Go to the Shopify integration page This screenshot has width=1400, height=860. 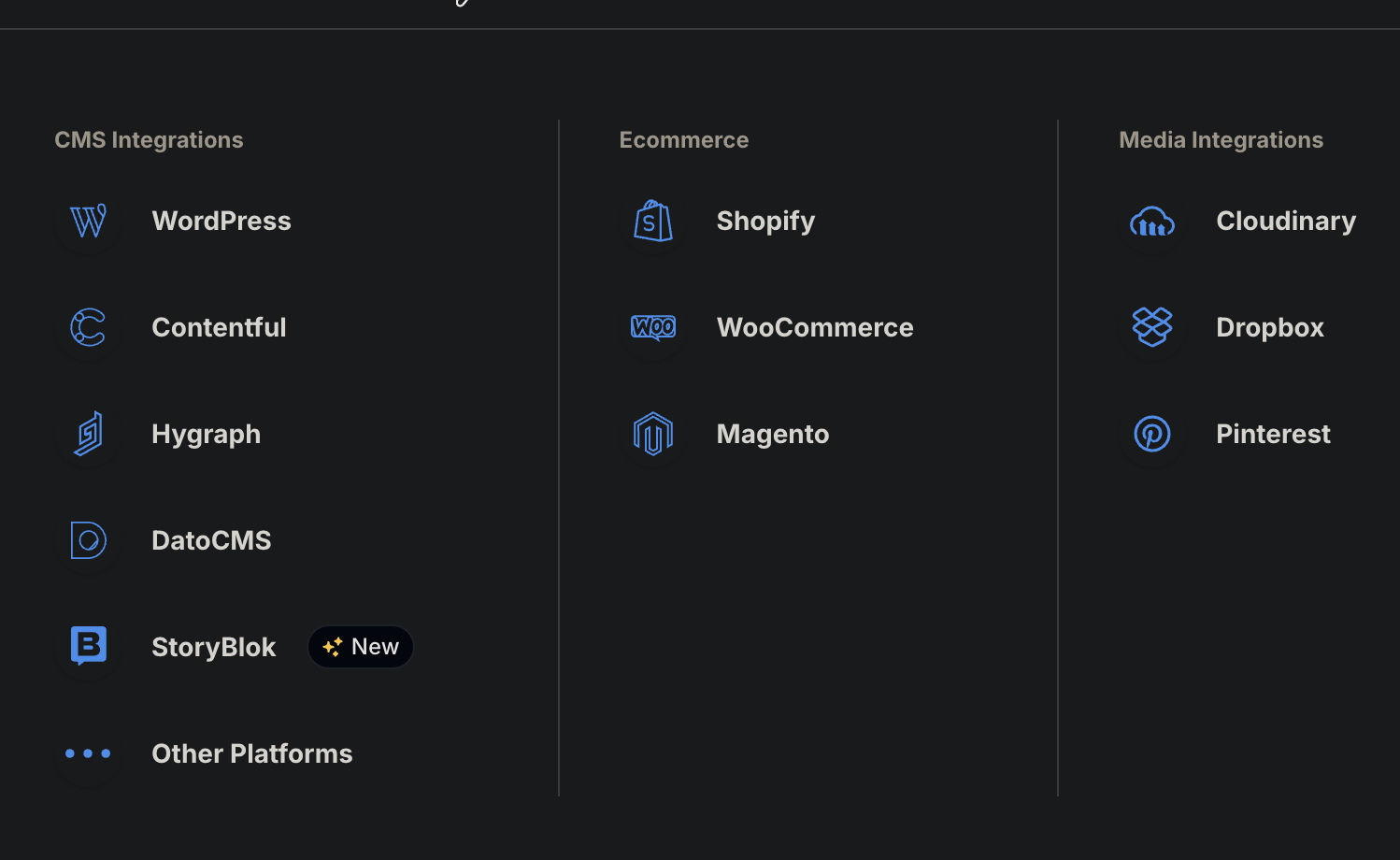tap(765, 222)
